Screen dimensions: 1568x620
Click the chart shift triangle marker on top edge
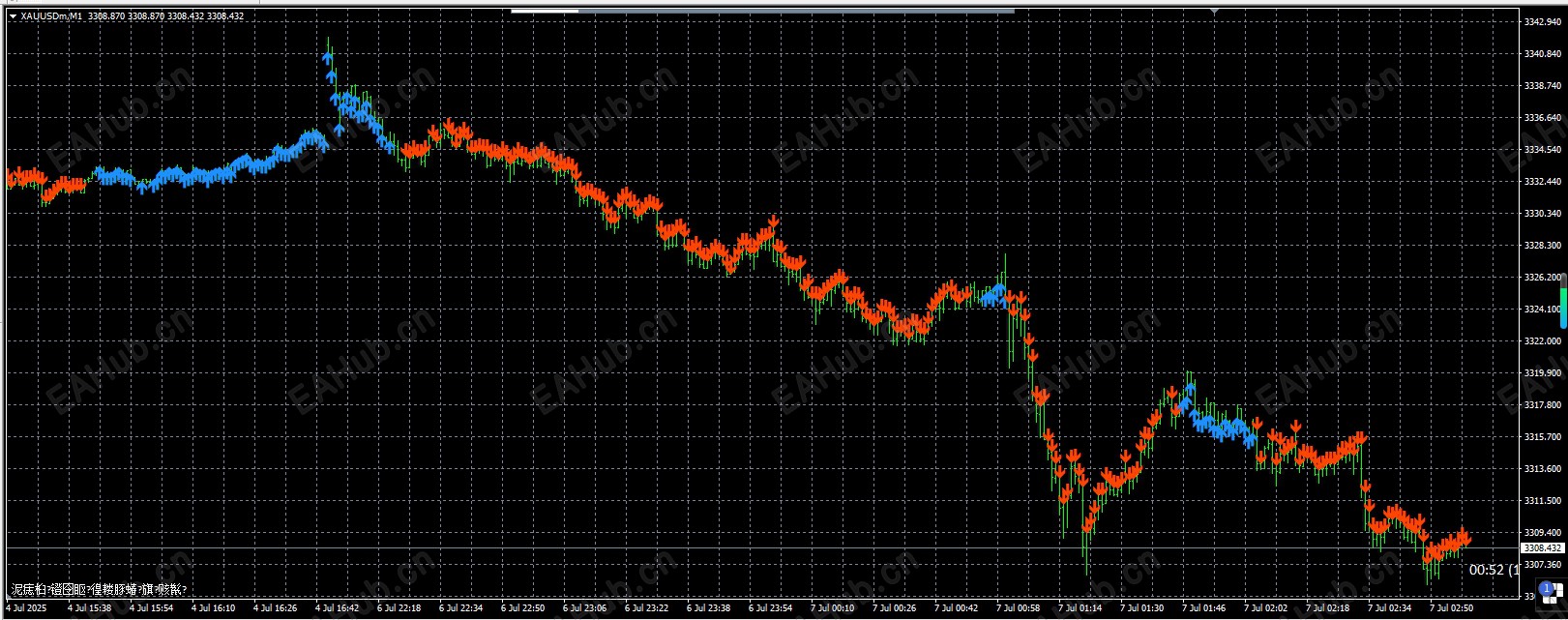[x=1215, y=12]
